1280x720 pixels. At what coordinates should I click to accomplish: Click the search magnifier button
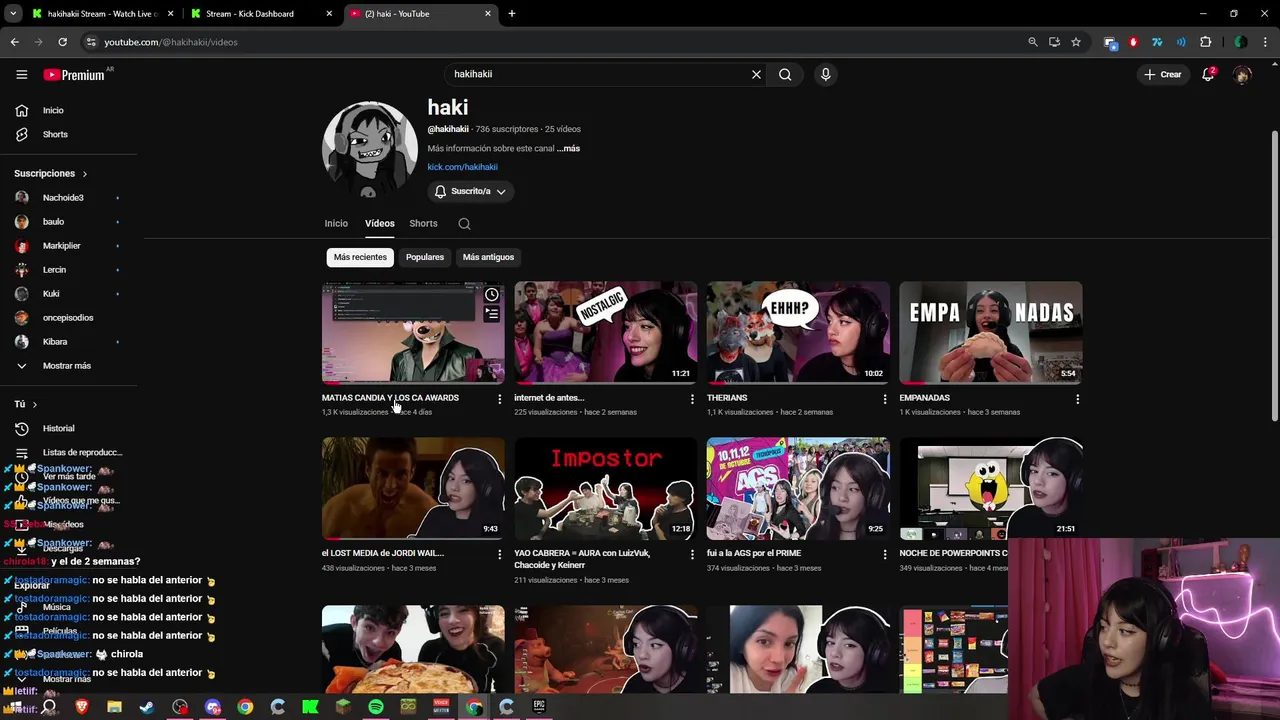(785, 74)
